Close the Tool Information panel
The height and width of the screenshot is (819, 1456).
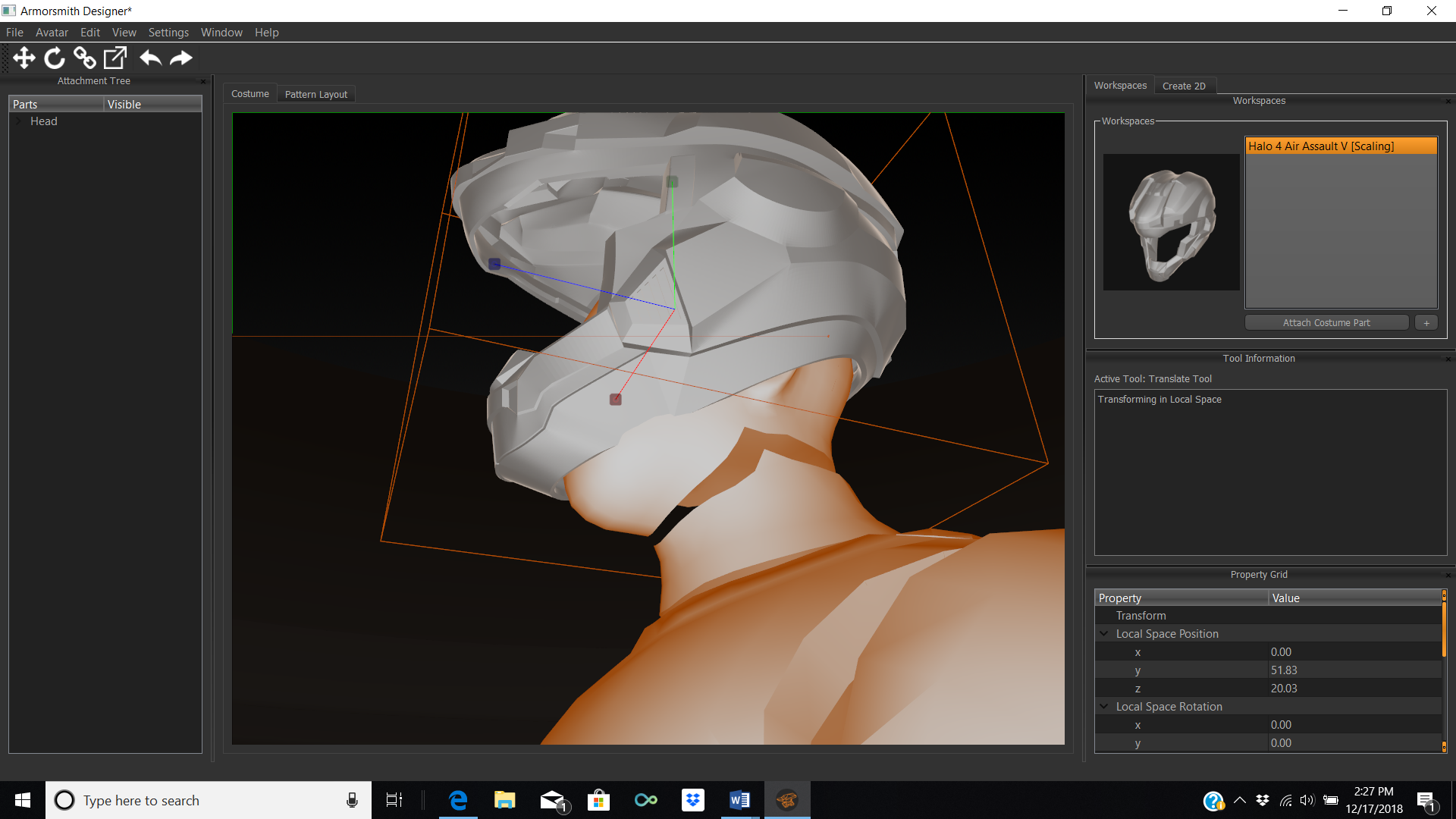1448,359
